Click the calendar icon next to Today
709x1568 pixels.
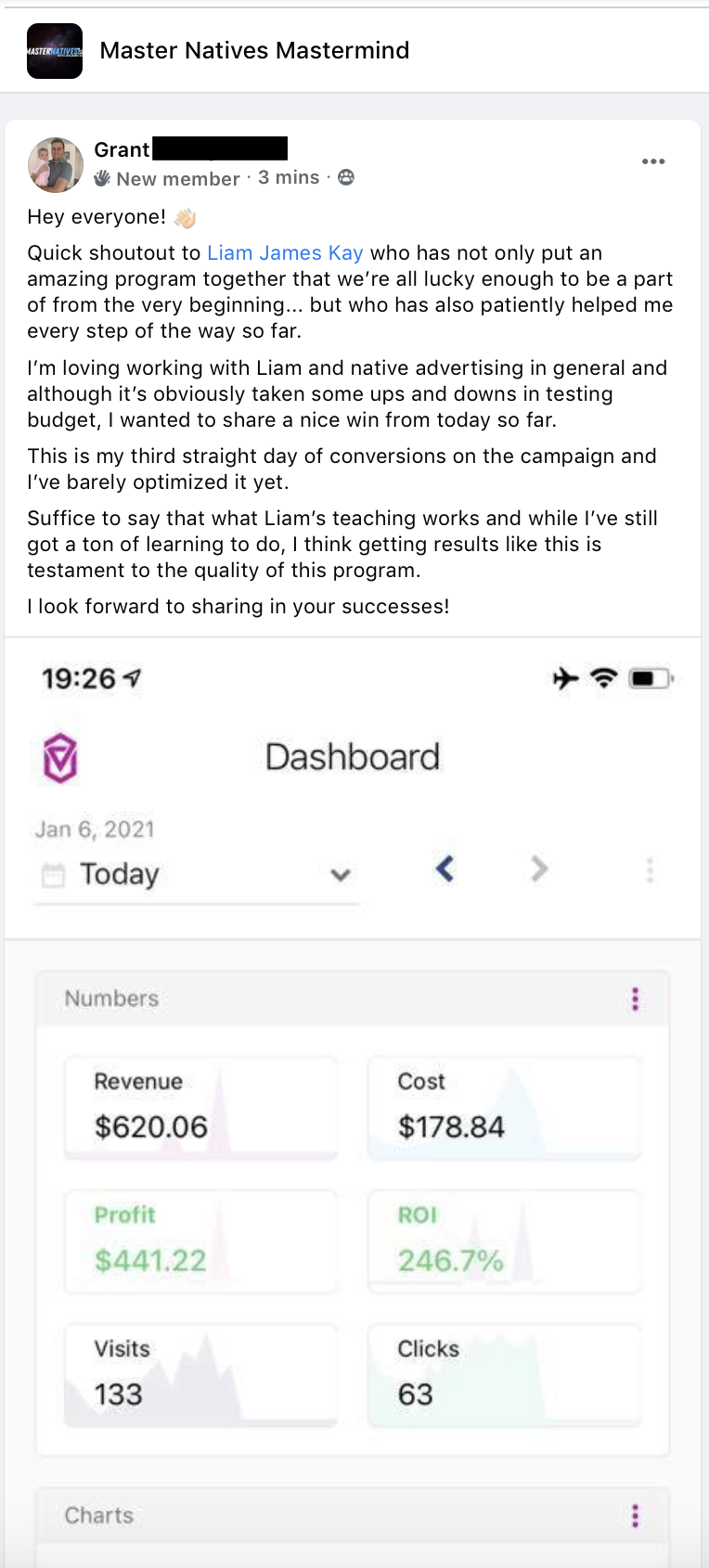(54, 874)
